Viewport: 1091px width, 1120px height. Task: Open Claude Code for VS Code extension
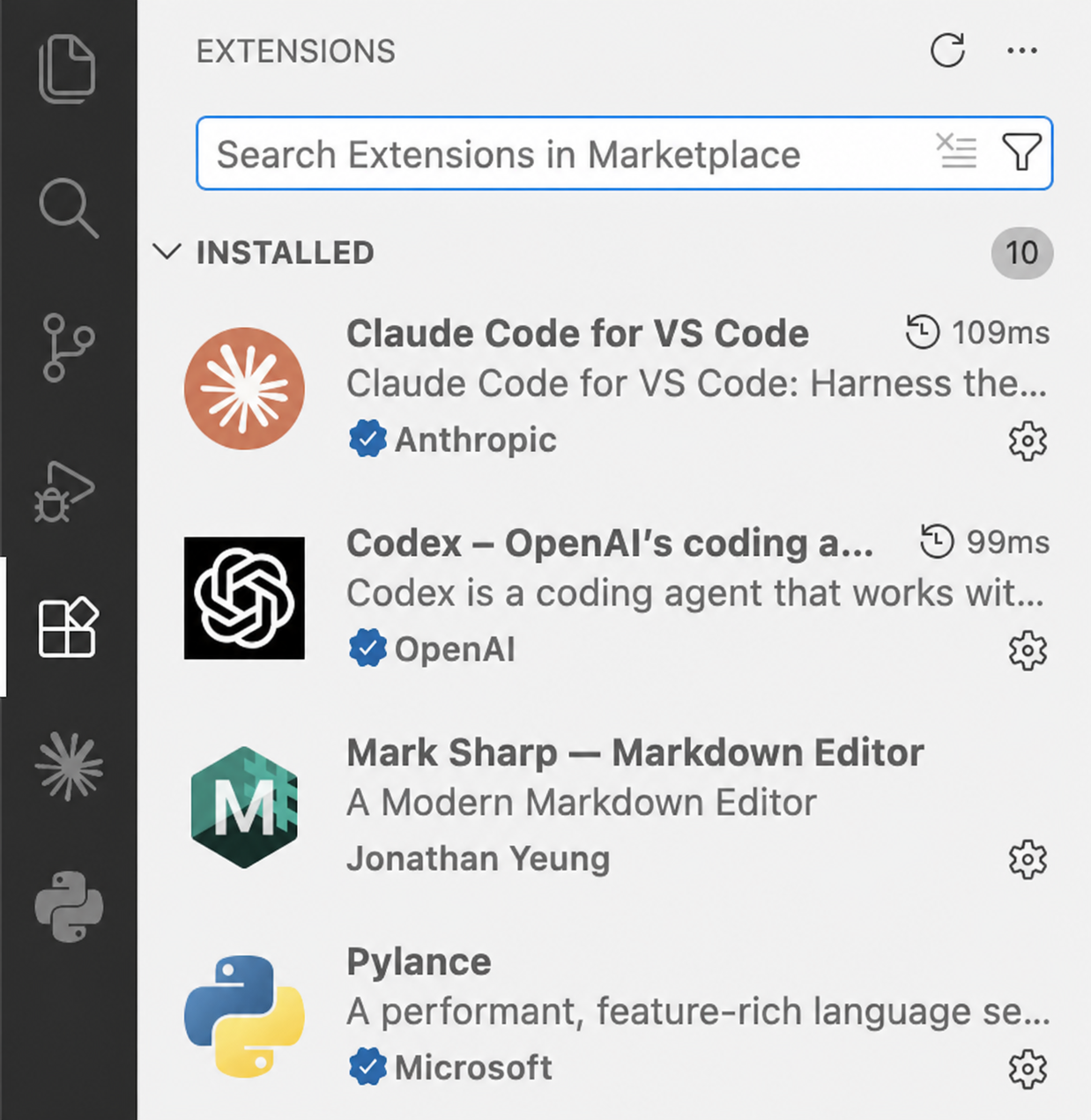click(x=615, y=388)
